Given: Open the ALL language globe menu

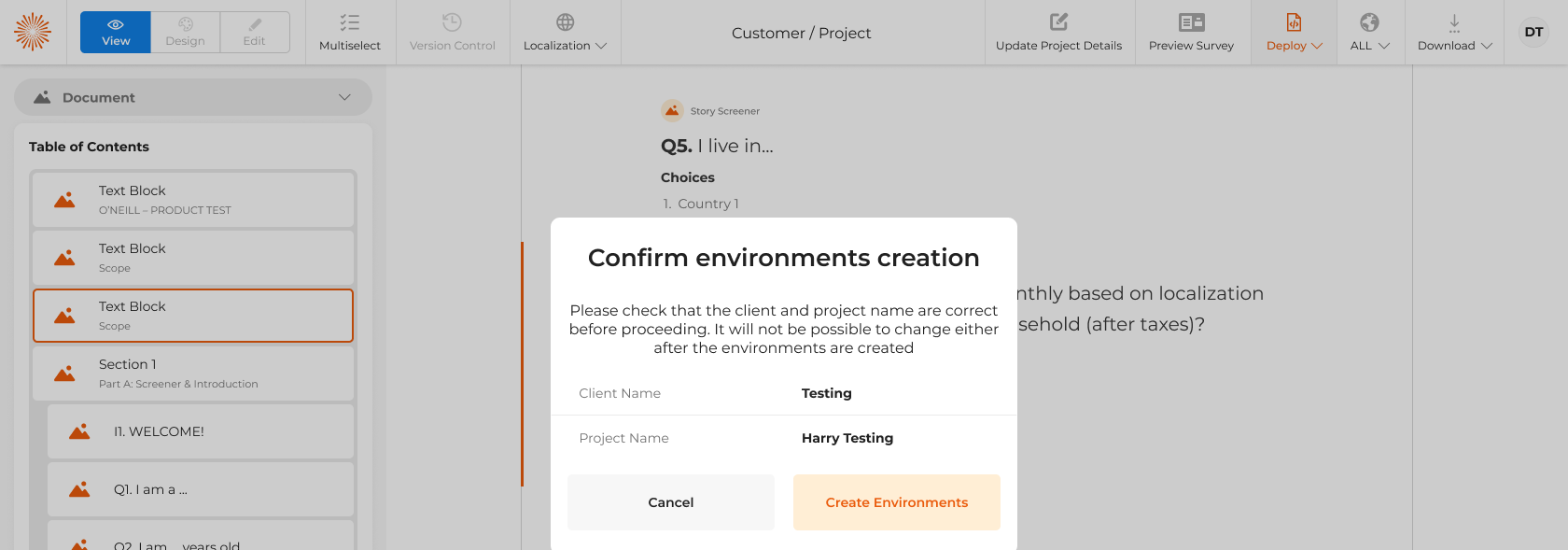Looking at the screenshot, I should (x=1369, y=32).
